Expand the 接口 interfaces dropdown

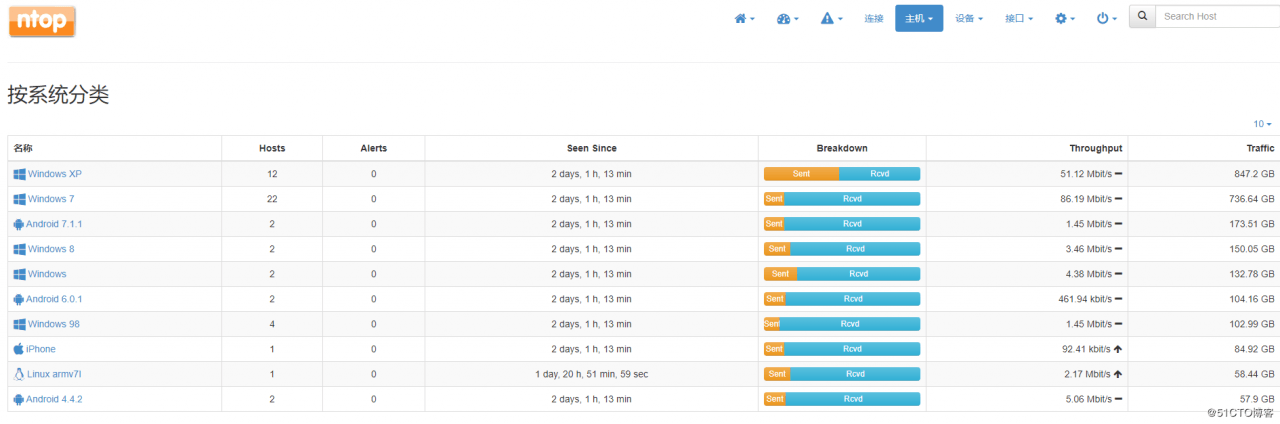coord(1018,18)
